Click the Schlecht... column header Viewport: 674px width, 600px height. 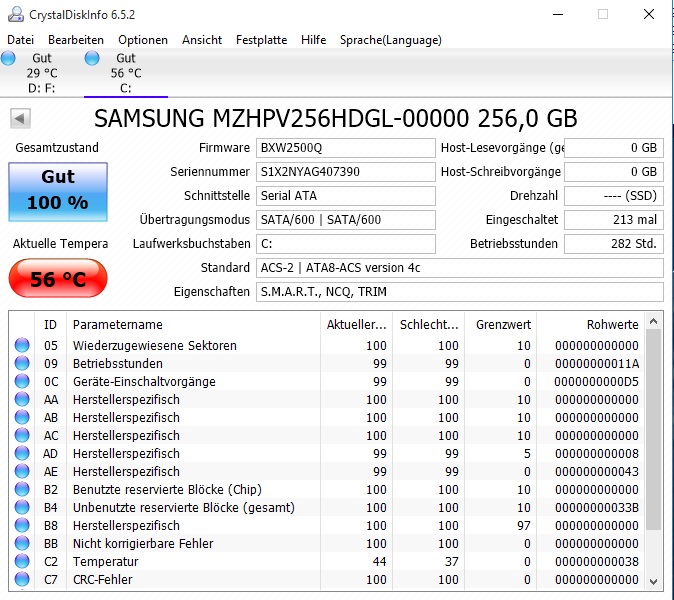click(429, 324)
